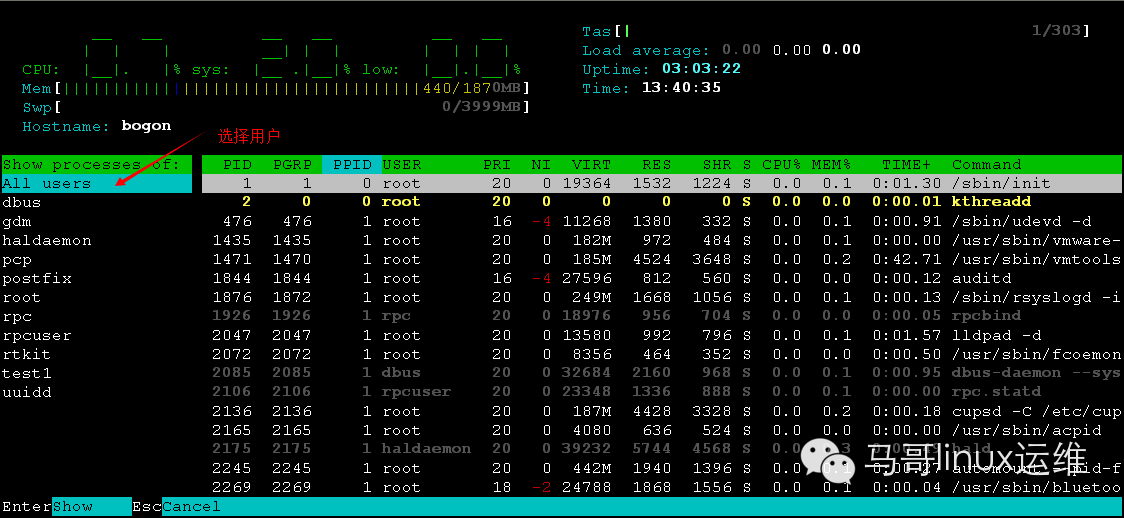Click the PGRP column header
The image size is (1124, 518).
click(292, 165)
